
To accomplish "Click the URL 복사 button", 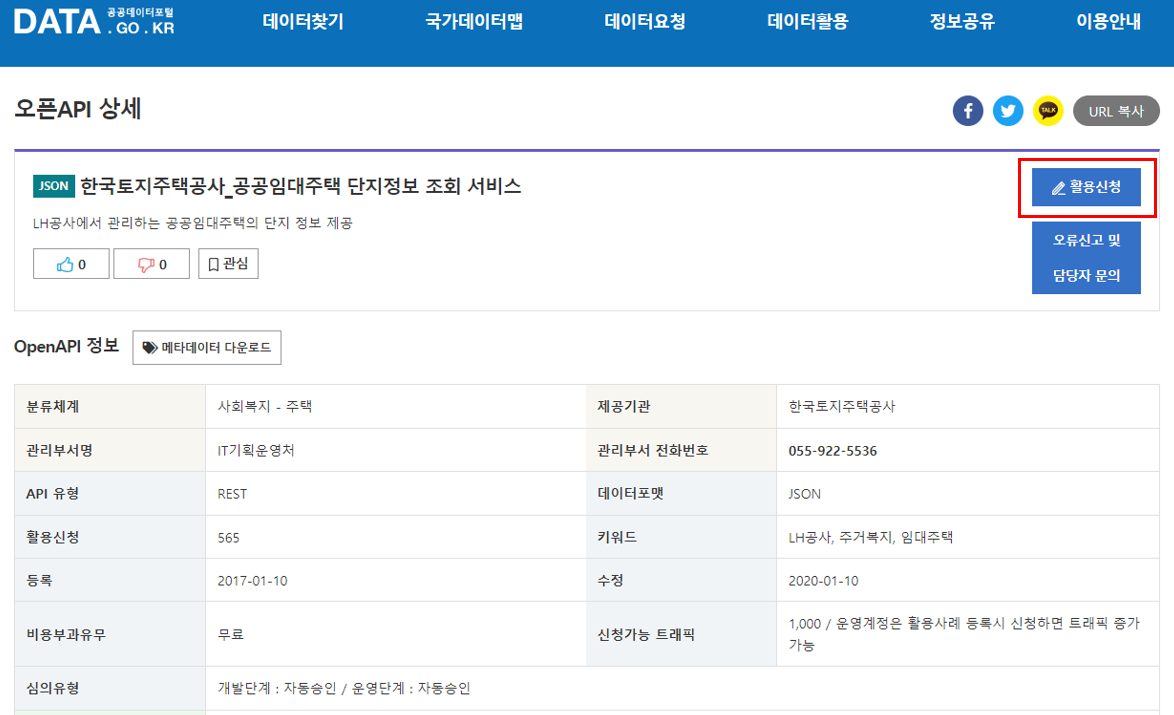I will pos(1116,112).
